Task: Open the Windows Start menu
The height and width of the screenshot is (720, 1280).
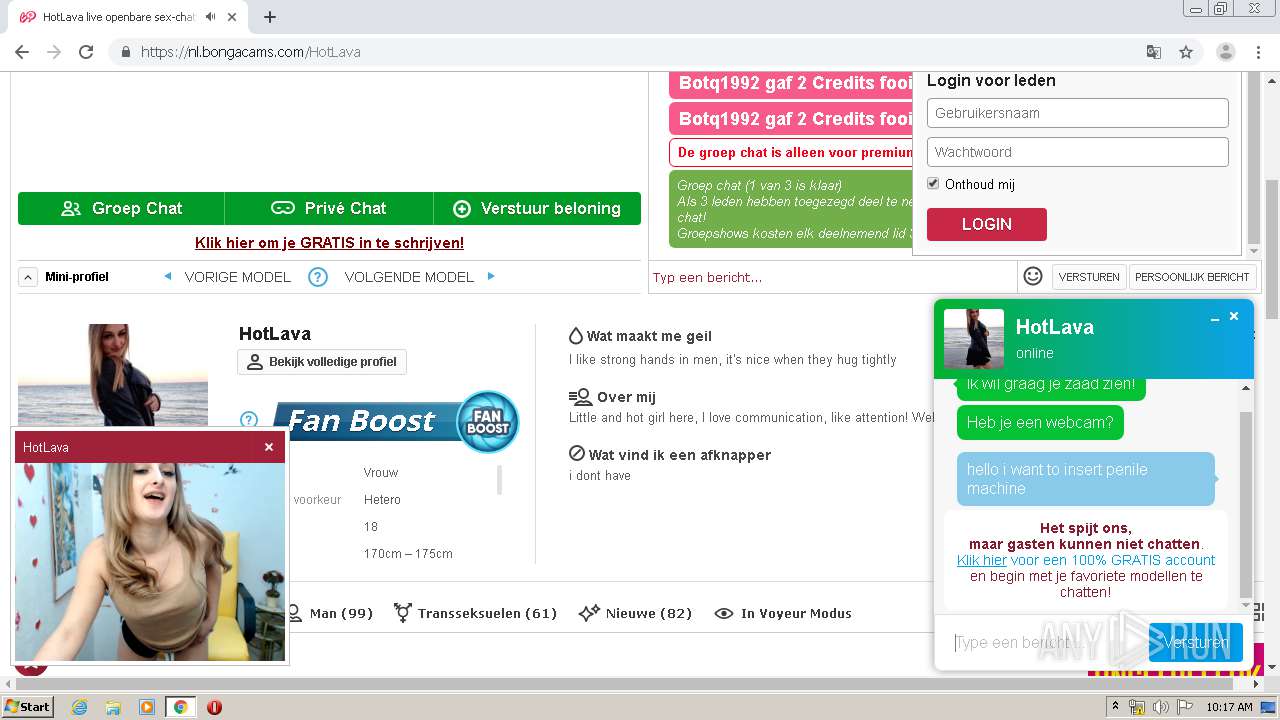Action: [x=28, y=707]
